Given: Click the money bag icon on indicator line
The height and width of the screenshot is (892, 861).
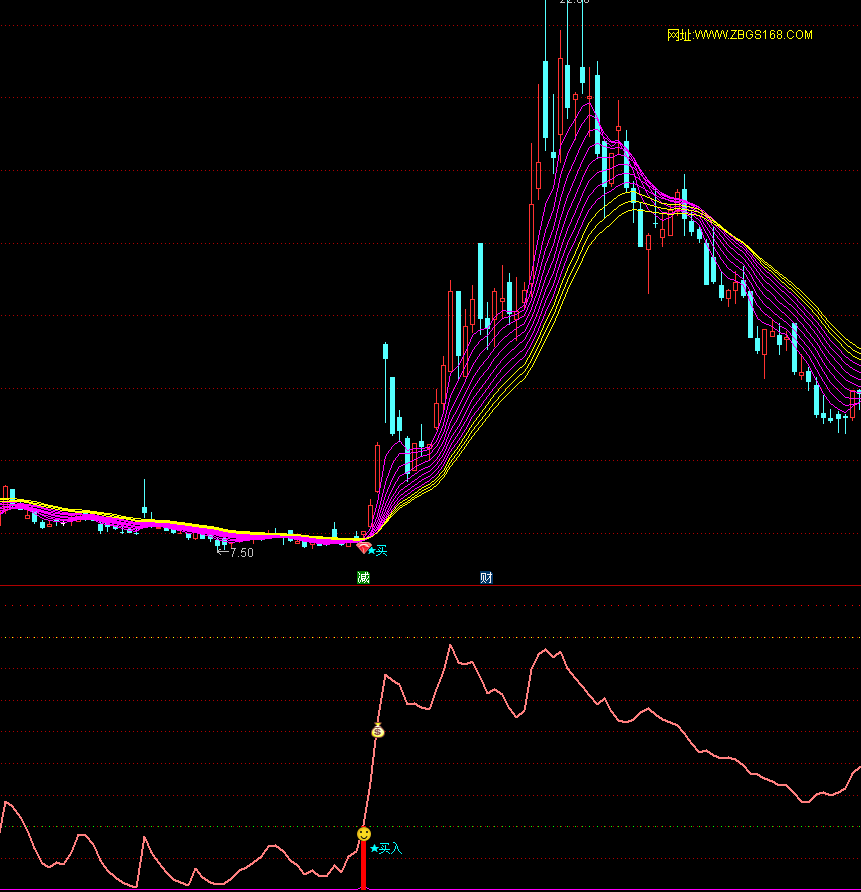Looking at the screenshot, I should 378,730.
